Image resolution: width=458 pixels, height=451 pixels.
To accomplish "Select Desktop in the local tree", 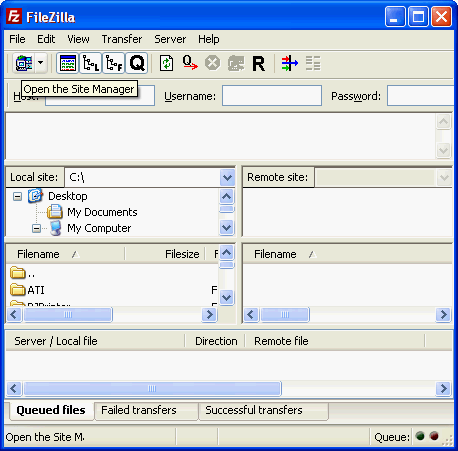I will [x=68, y=196].
